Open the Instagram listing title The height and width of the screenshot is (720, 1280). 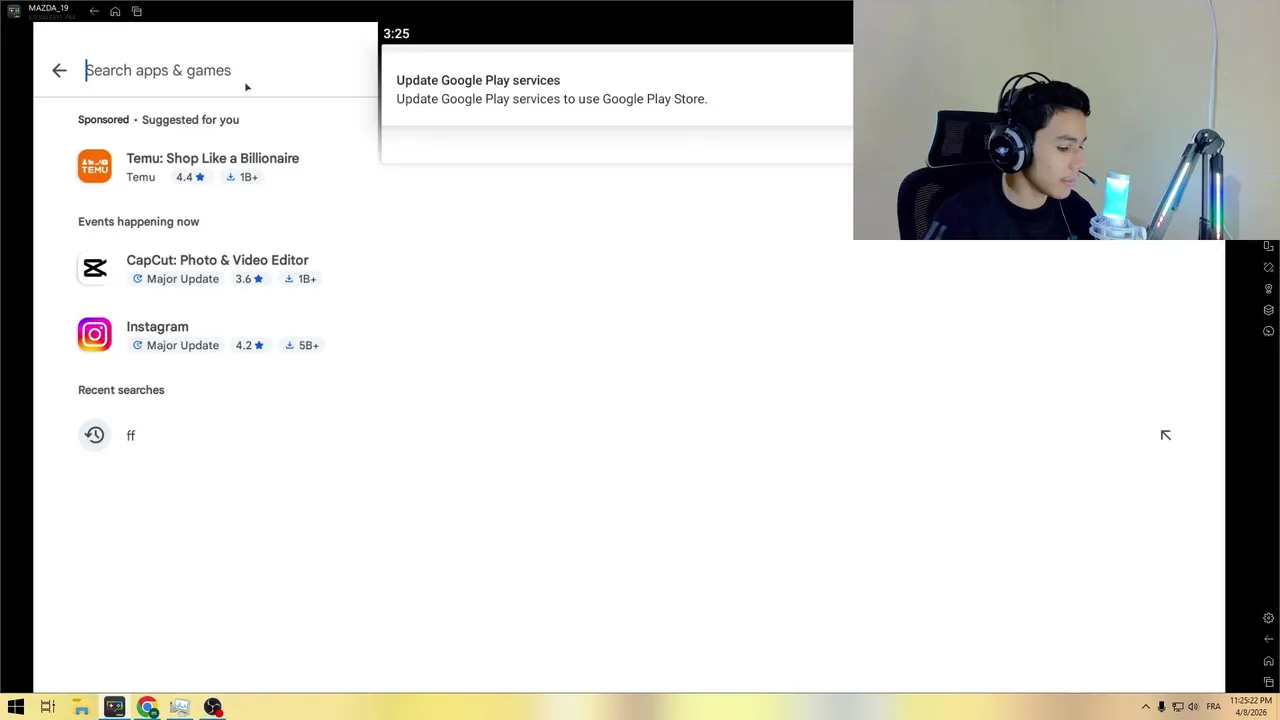pos(157,327)
